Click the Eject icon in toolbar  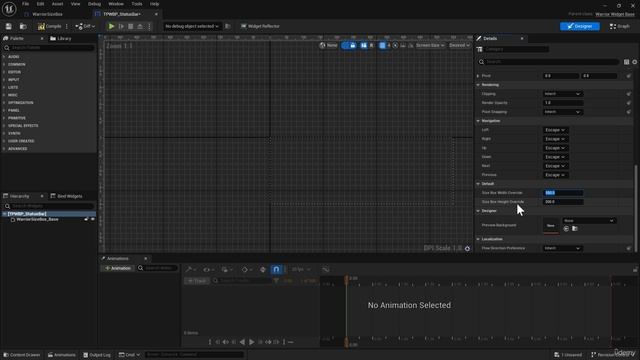click(140, 26)
